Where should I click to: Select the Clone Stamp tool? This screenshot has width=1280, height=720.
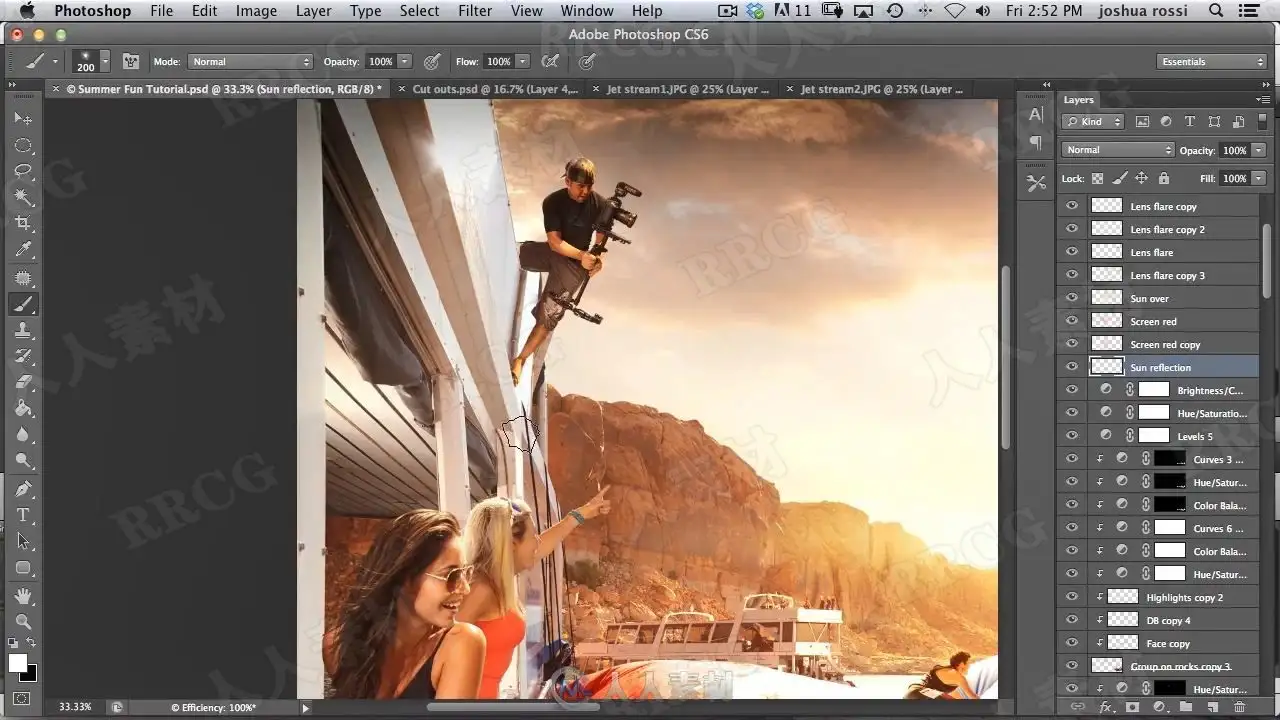23,330
